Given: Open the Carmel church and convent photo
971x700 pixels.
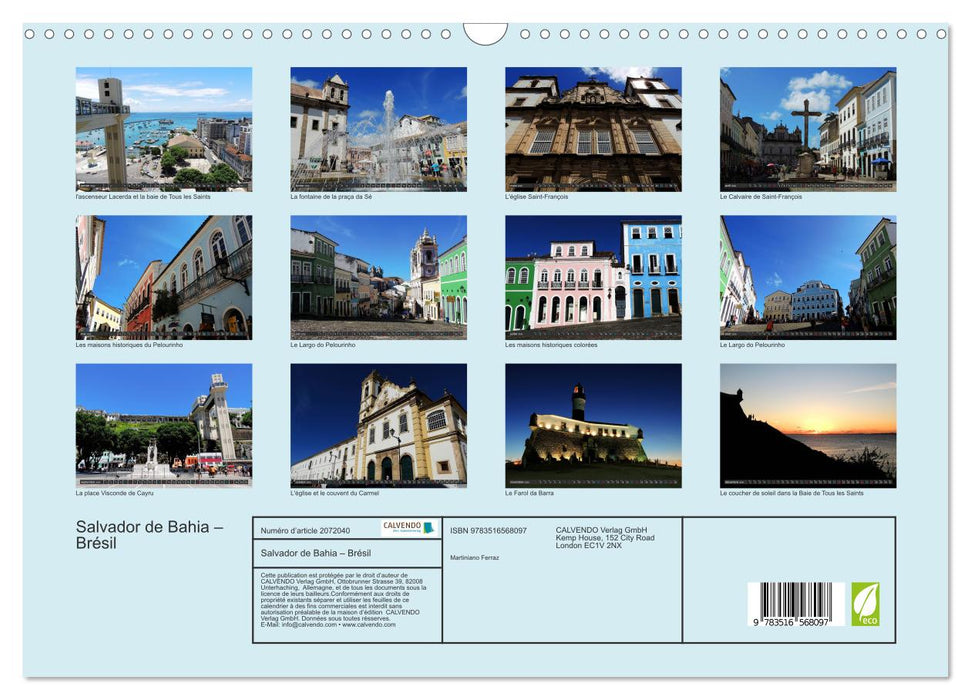Looking at the screenshot, I should tap(377, 428).
